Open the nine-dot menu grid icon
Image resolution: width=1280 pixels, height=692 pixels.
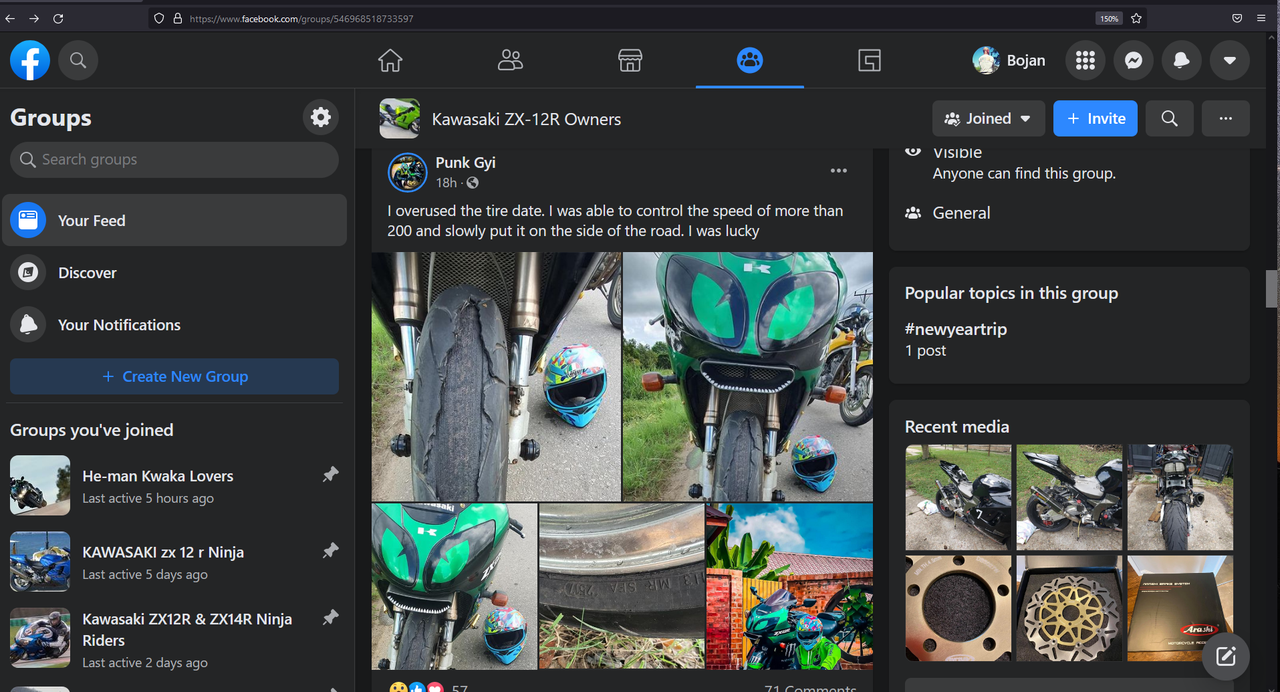coord(1085,61)
